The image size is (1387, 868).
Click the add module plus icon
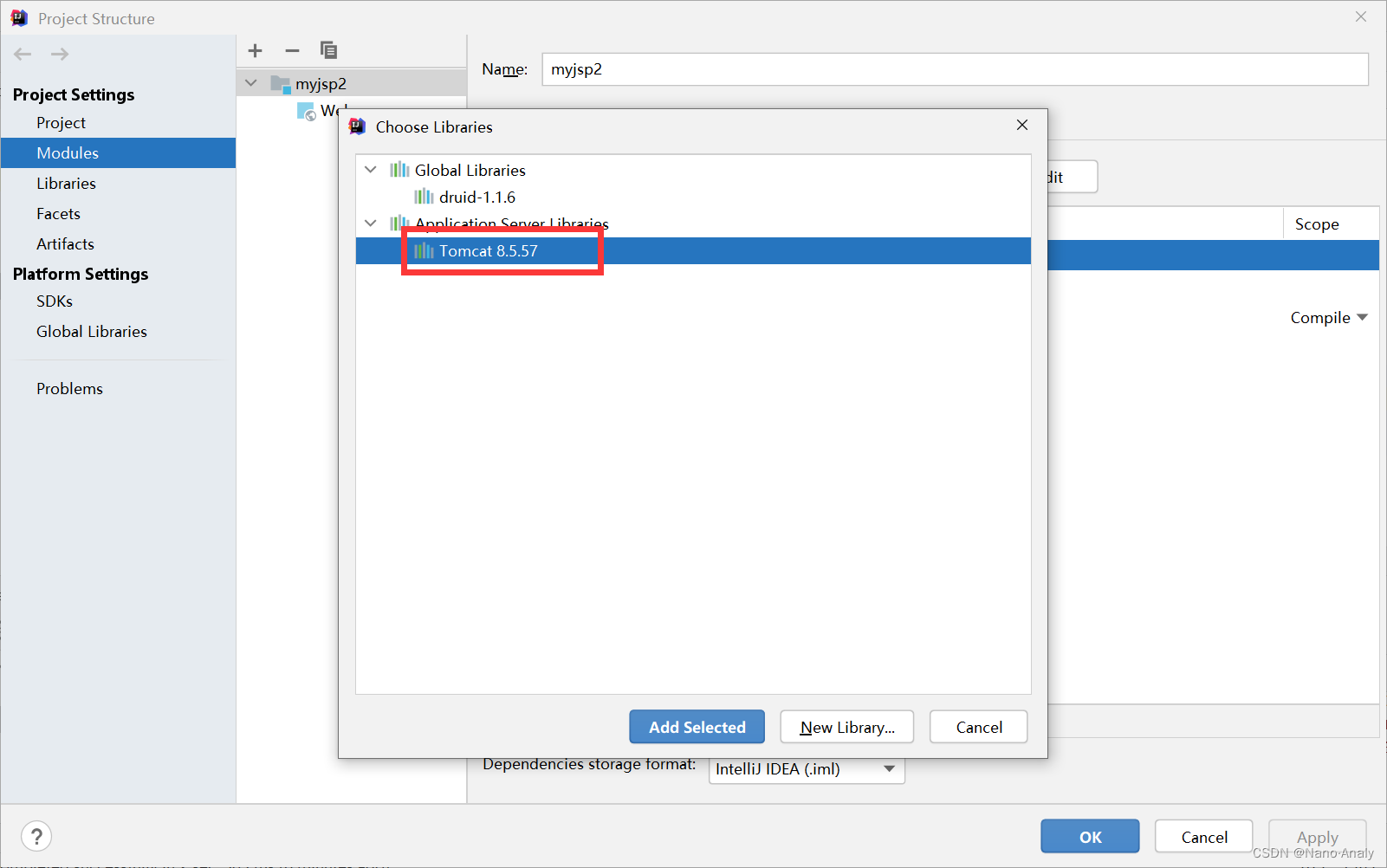coord(255,50)
